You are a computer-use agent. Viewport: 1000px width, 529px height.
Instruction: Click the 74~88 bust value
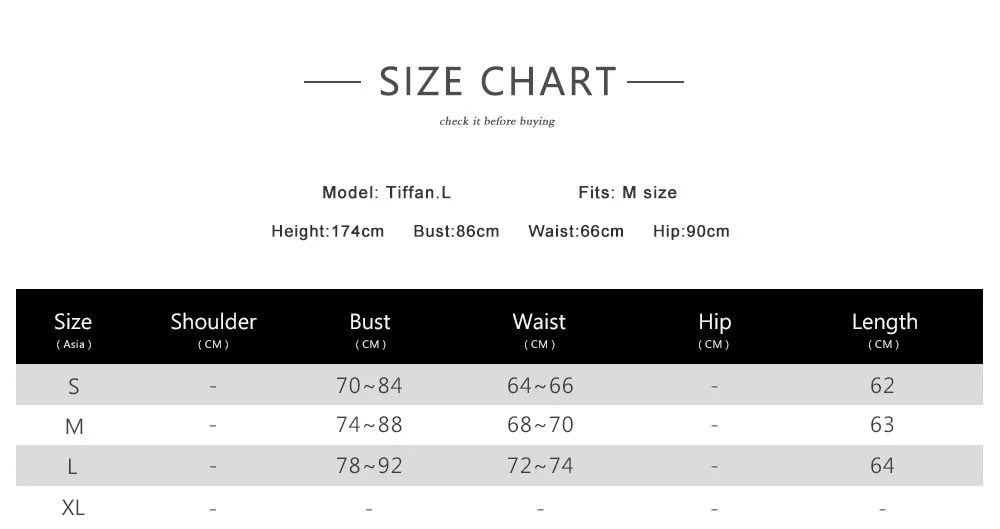[369, 425]
